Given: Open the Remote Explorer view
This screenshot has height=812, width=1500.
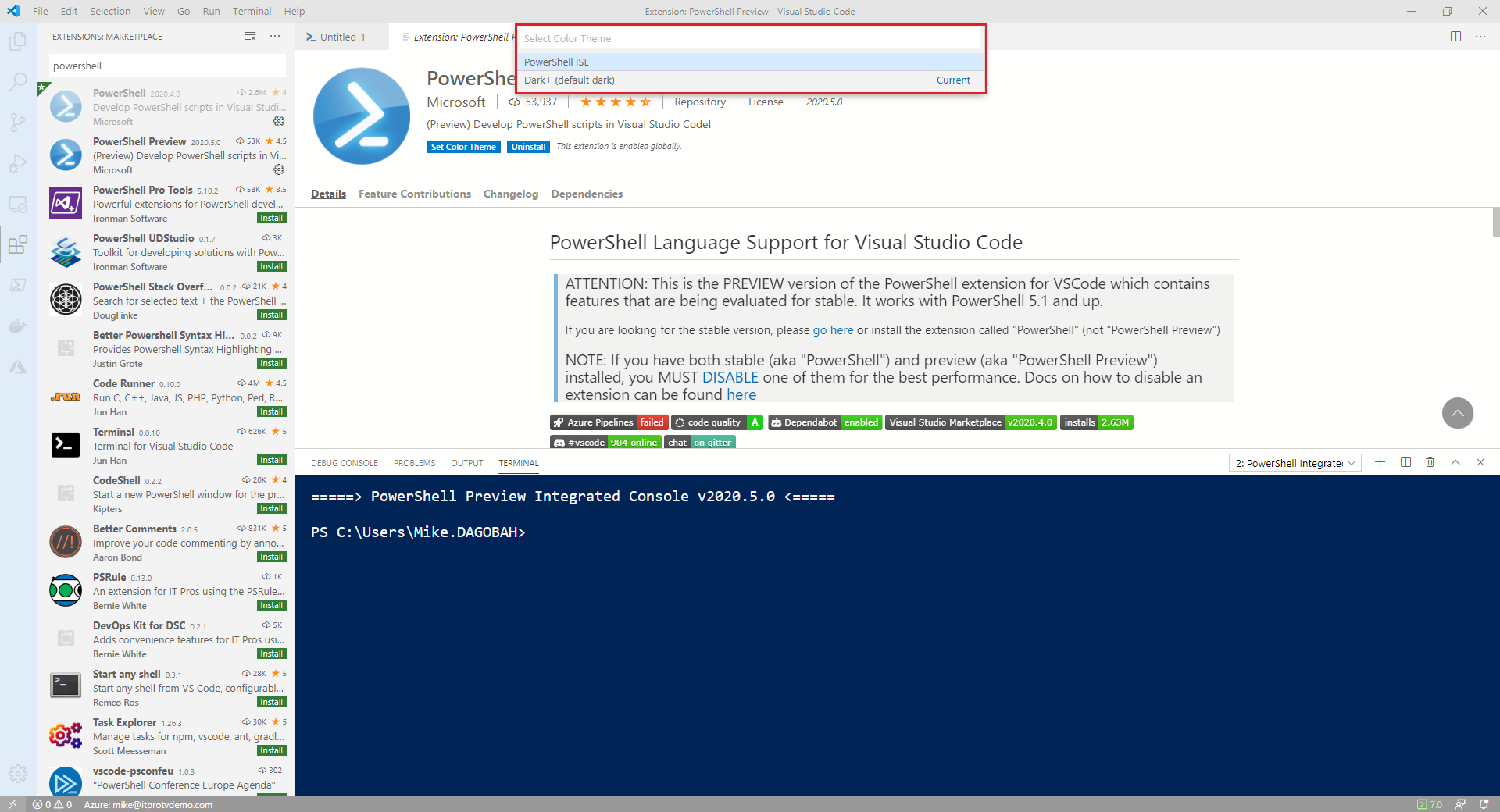Looking at the screenshot, I should pos(17,205).
